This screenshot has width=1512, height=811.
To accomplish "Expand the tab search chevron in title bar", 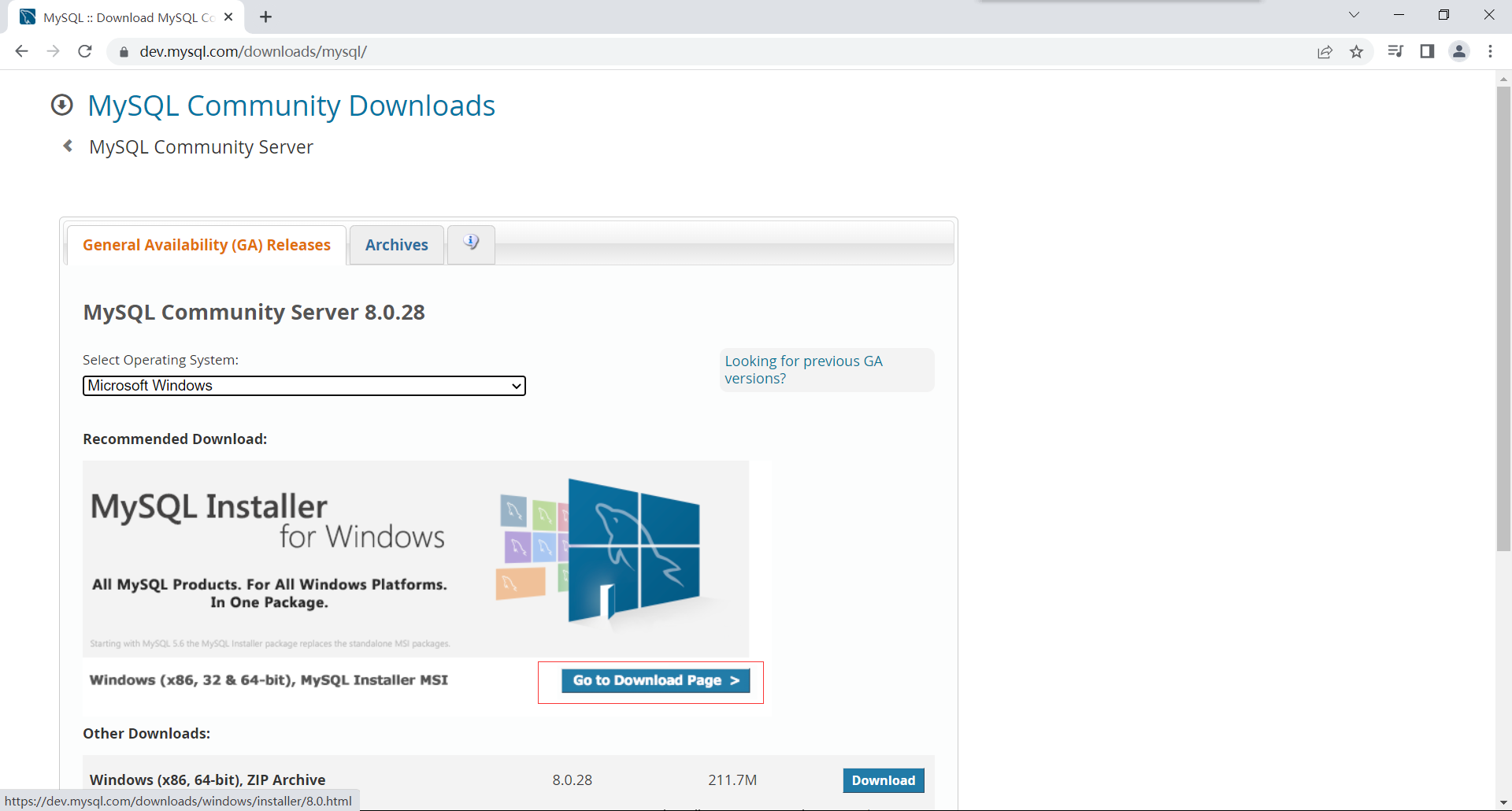I will pyautogui.click(x=1354, y=15).
